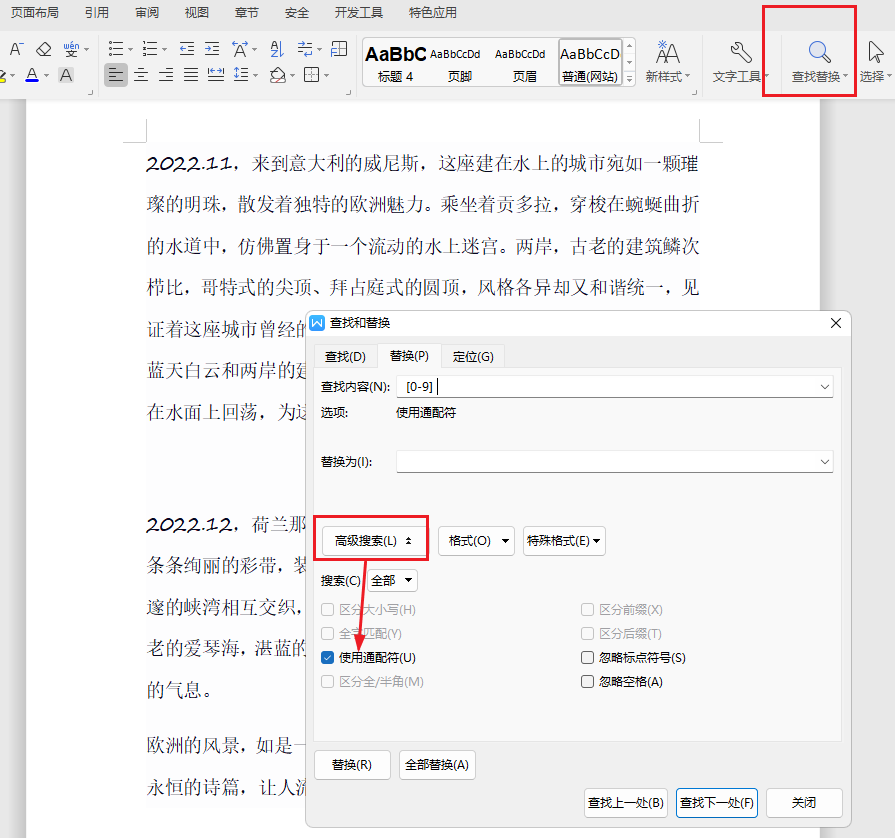This screenshot has height=838, width=895.
Task: Uncheck the 使用通配符 option
Action: (x=326, y=657)
